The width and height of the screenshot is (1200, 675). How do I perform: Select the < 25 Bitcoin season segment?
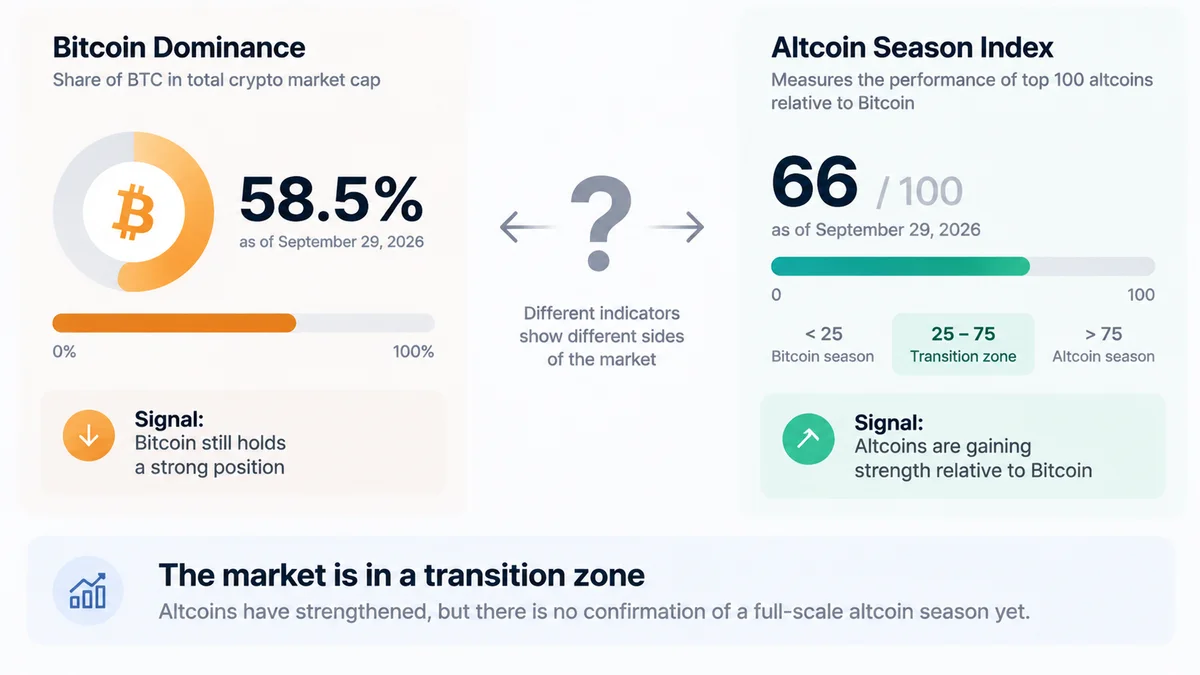[x=823, y=345]
